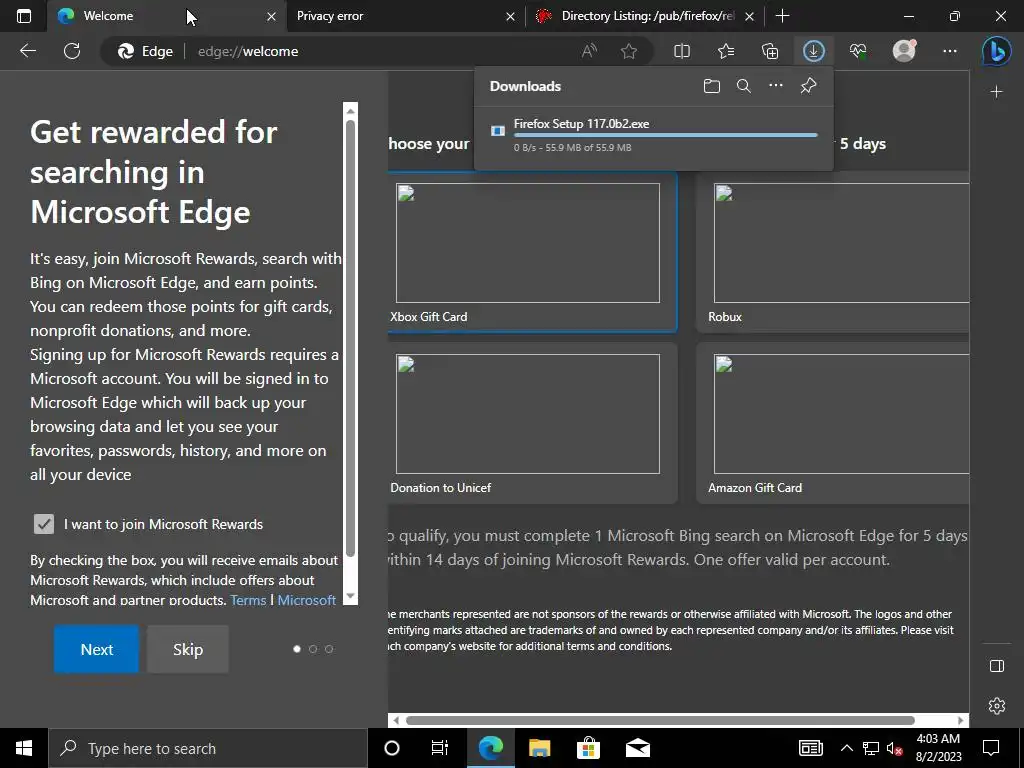1024x768 pixels.
Task: Select the Robux reward card
Action: click(833, 252)
